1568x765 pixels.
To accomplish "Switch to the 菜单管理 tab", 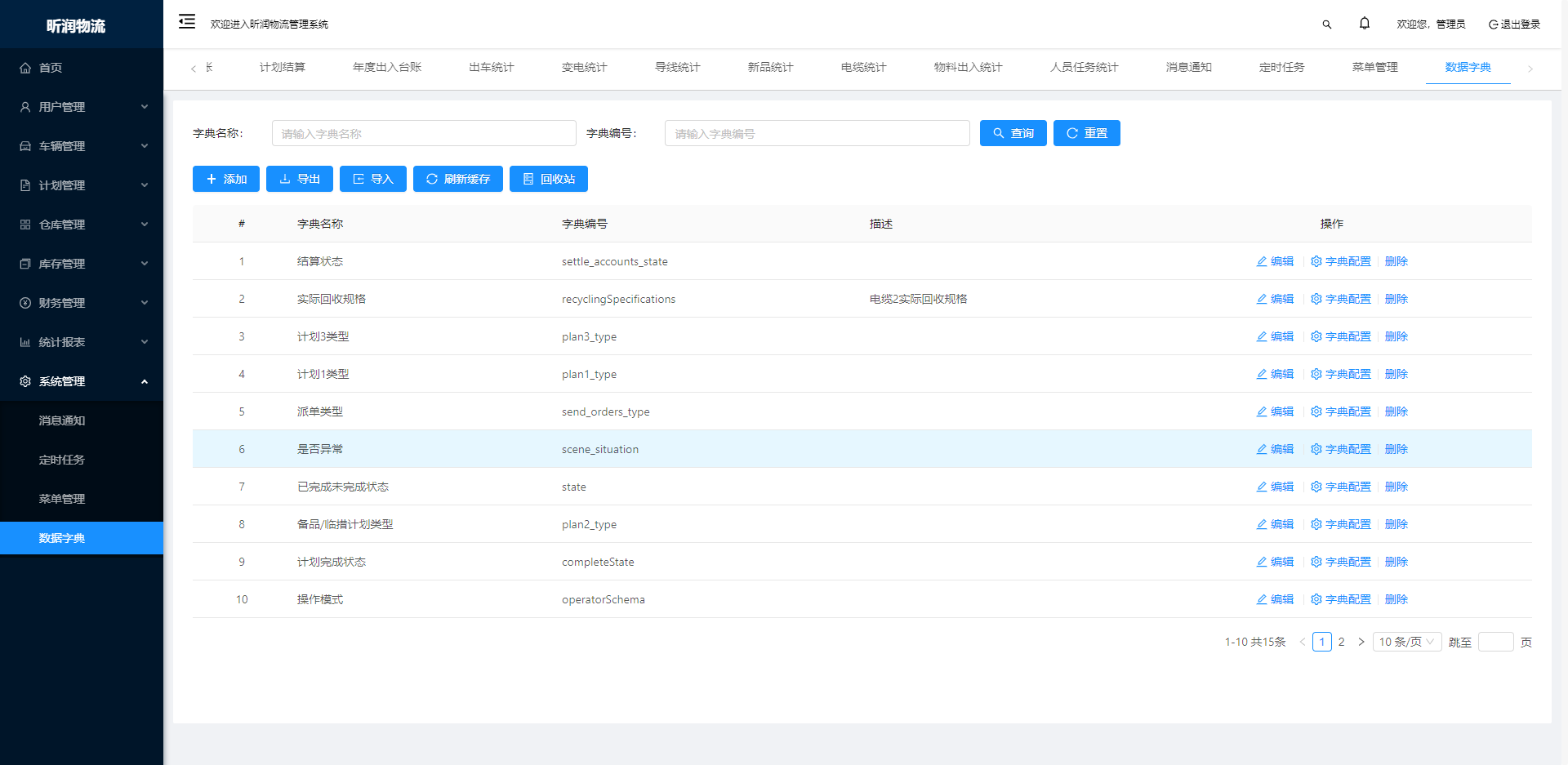I will tap(1374, 67).
